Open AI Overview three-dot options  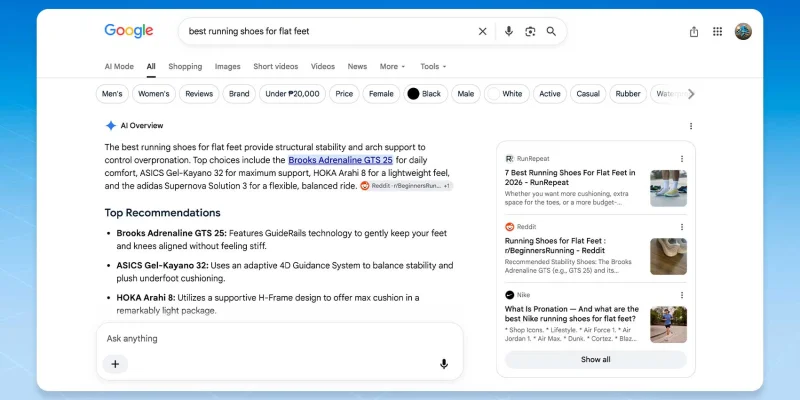click(x=691, y=126)
